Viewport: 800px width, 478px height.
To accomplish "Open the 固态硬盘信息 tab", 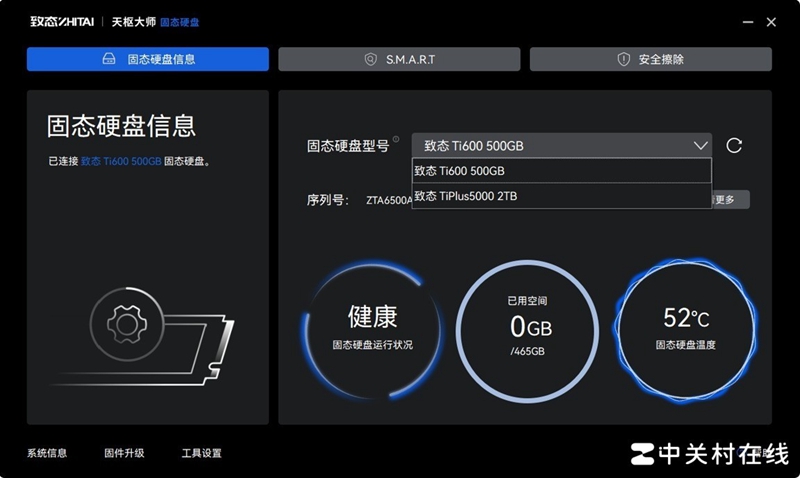I will point(147,59).
